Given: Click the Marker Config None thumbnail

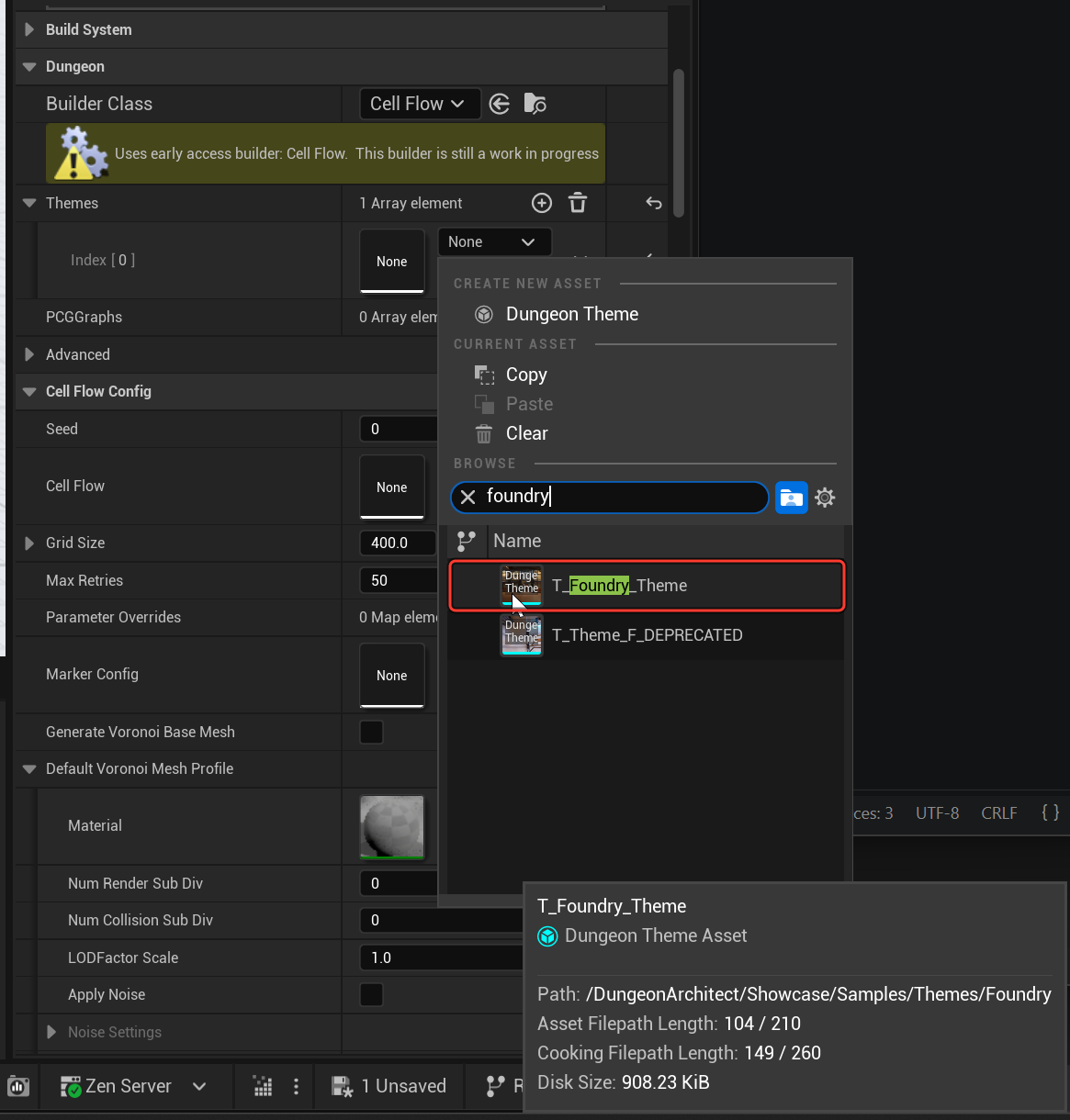Looking at the screenshot, I should (x=392, y=676).
